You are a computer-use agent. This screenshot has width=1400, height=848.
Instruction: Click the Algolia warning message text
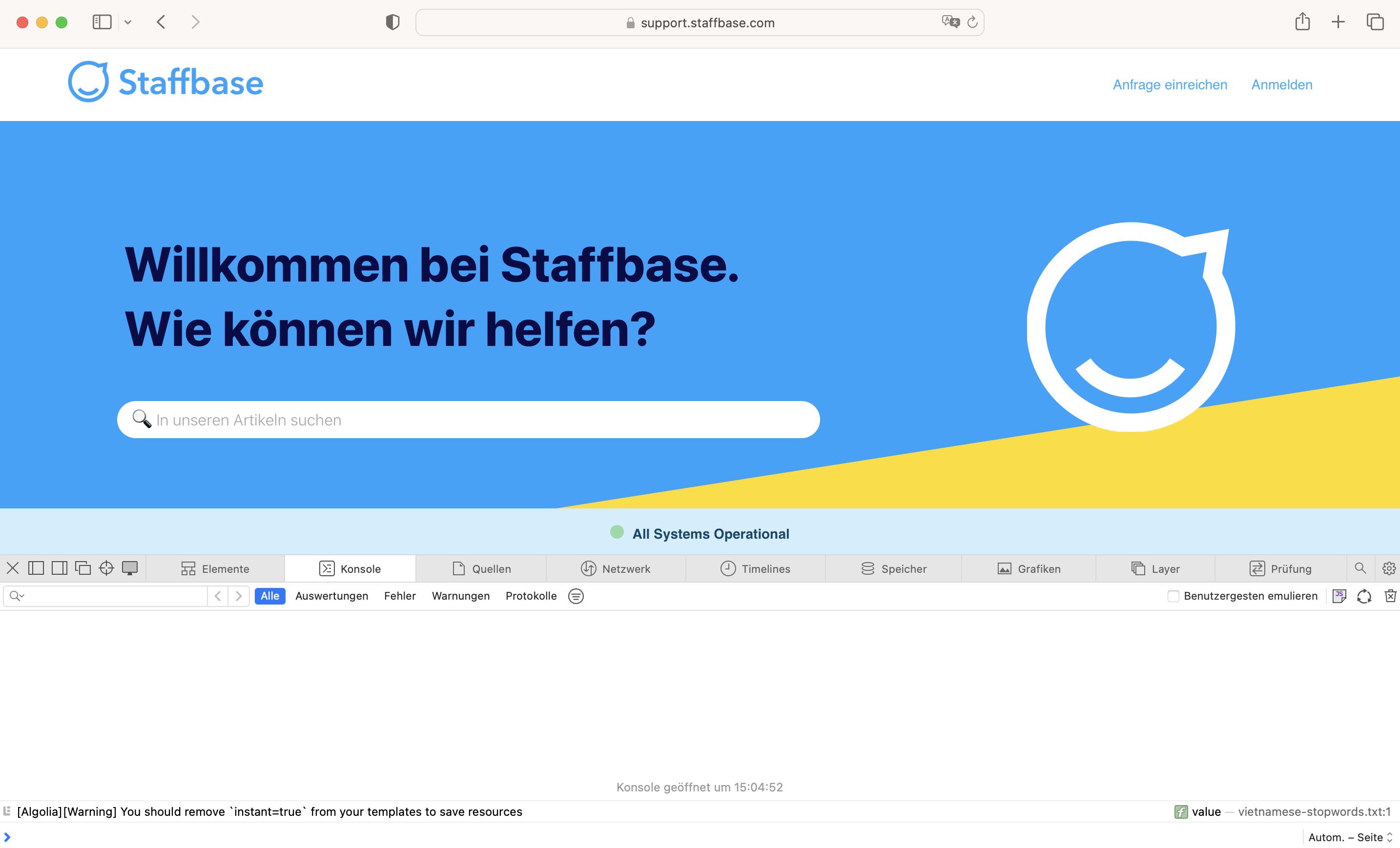[269, 811]
